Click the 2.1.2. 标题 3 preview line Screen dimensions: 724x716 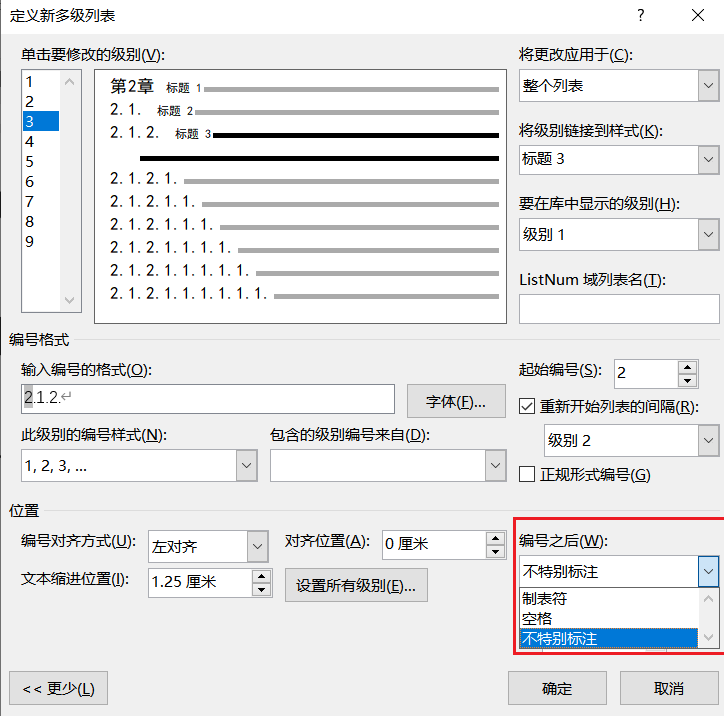(x=304, y=133)
